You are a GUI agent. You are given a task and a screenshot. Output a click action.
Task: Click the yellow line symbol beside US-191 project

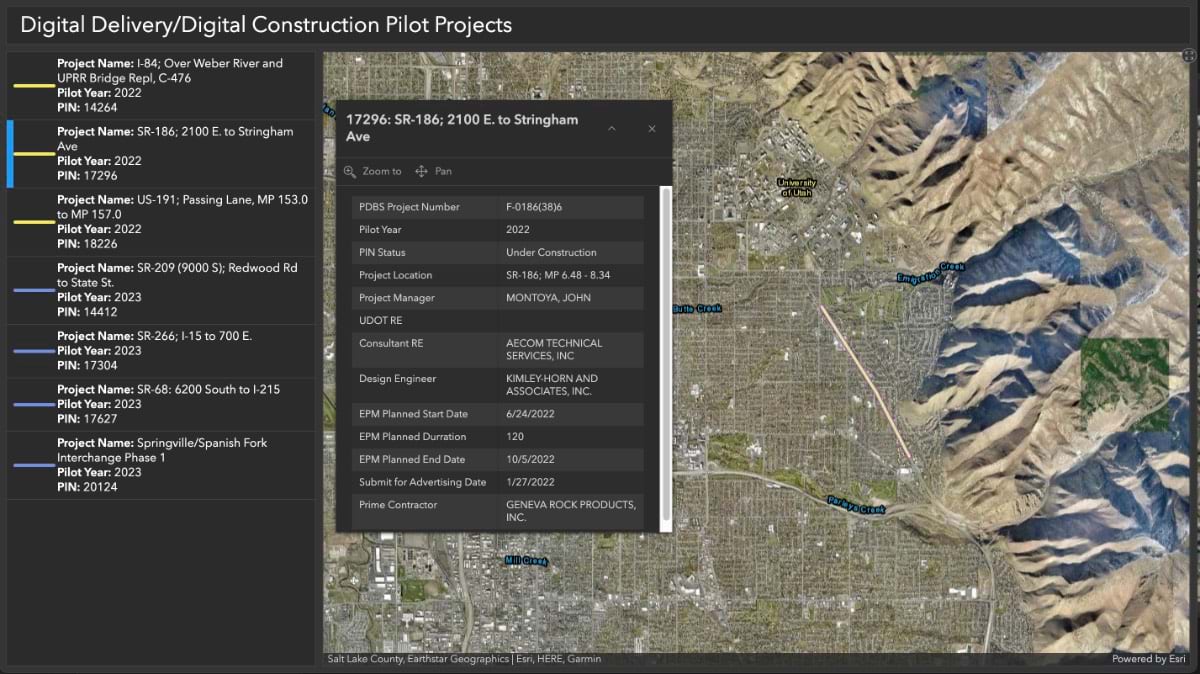pos(33,222)
